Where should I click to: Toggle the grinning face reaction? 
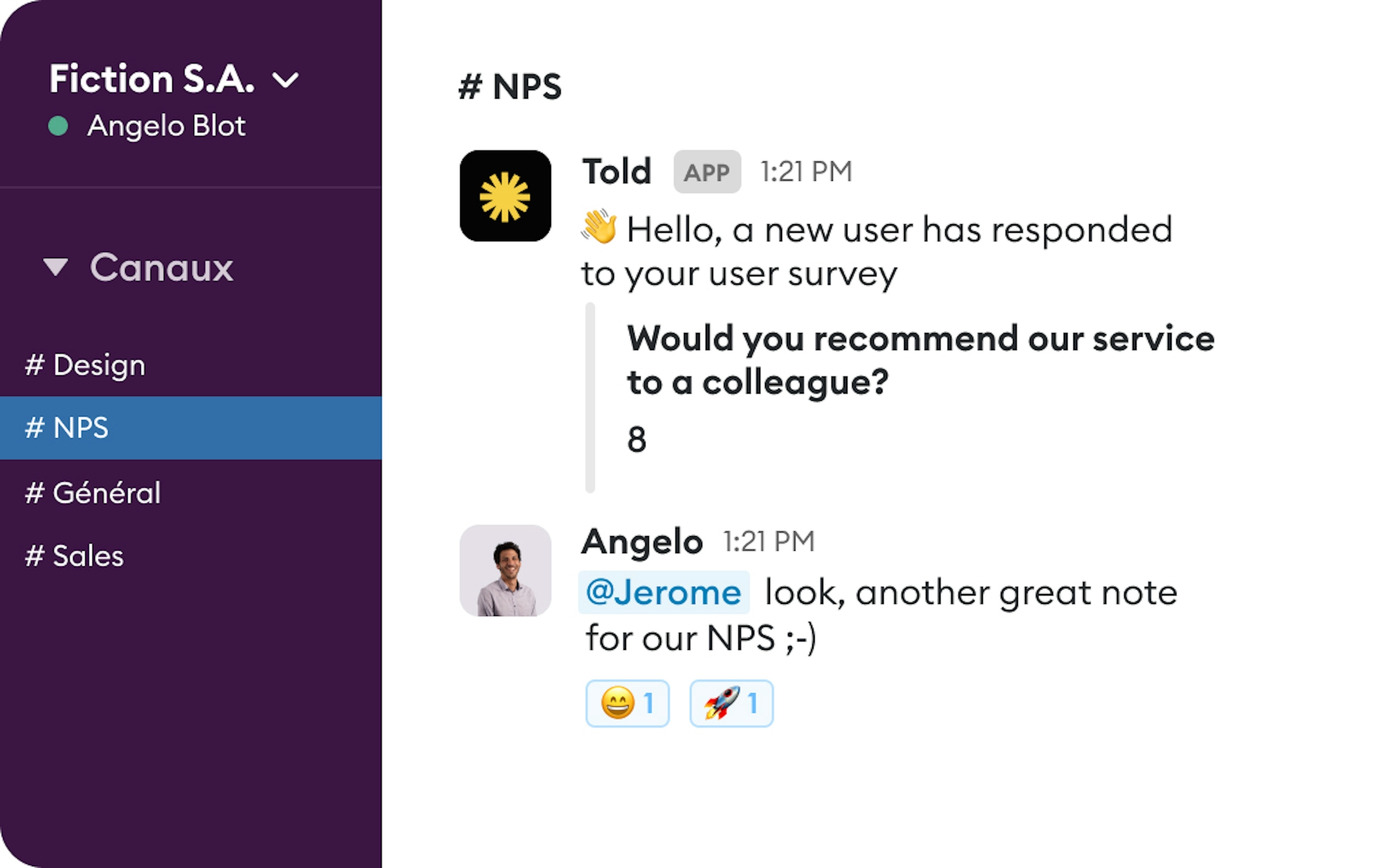(x=627, y=703)
